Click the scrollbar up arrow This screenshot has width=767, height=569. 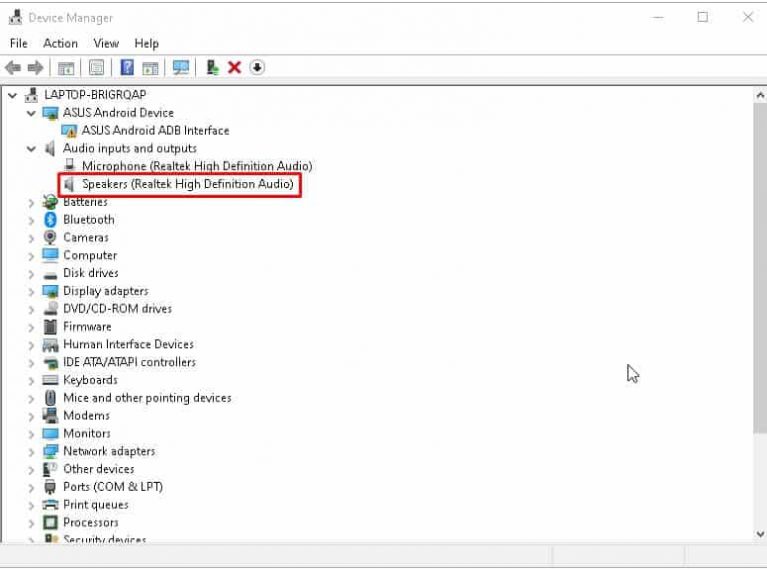pos(760,95)
